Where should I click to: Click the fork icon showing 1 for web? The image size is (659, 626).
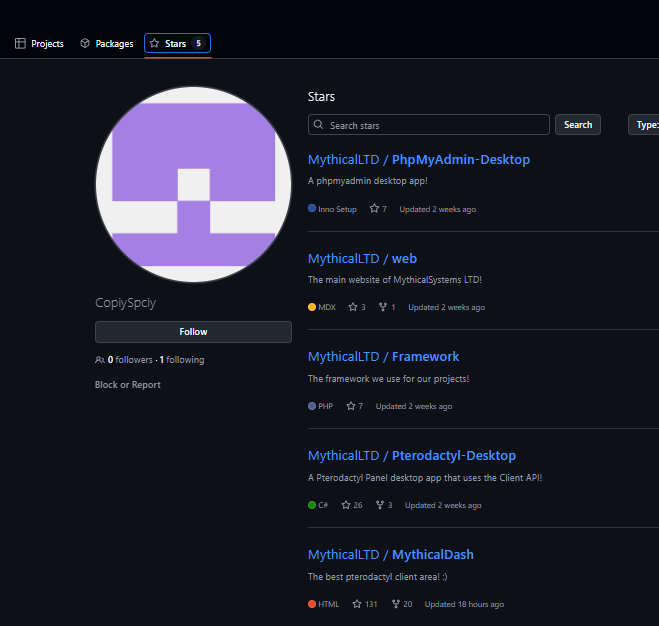click(x=383, y=307)
